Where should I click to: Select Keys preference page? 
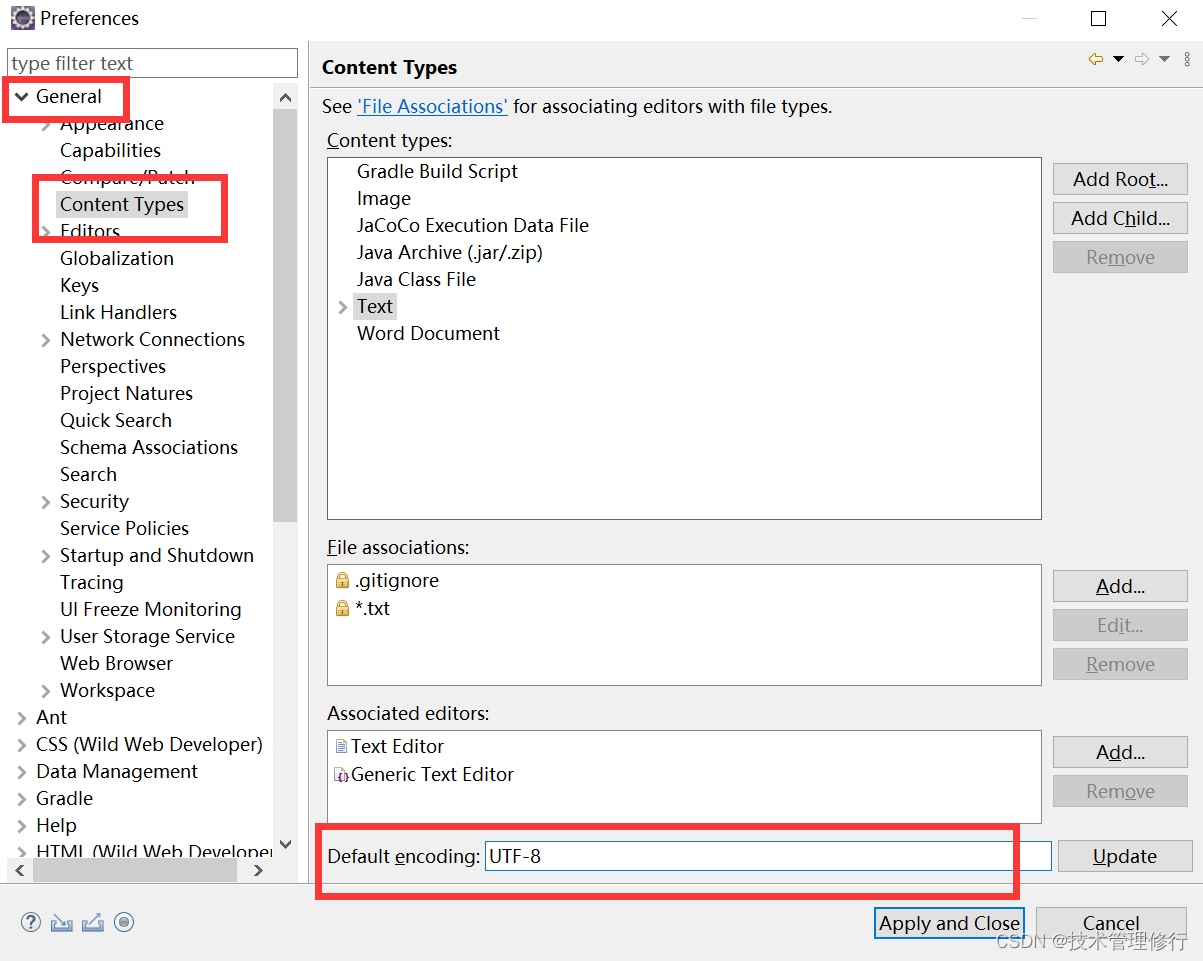[79, 285]
